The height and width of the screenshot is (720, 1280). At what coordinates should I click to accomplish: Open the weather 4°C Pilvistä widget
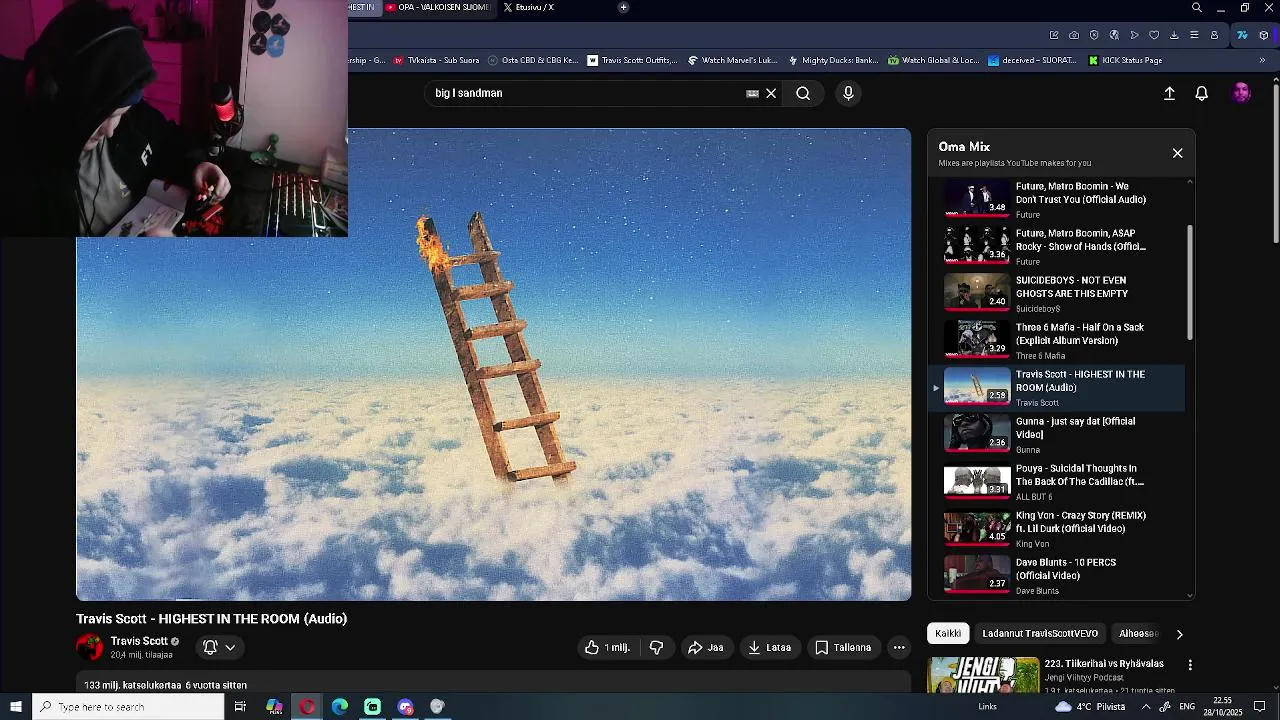coord(1091,707)
